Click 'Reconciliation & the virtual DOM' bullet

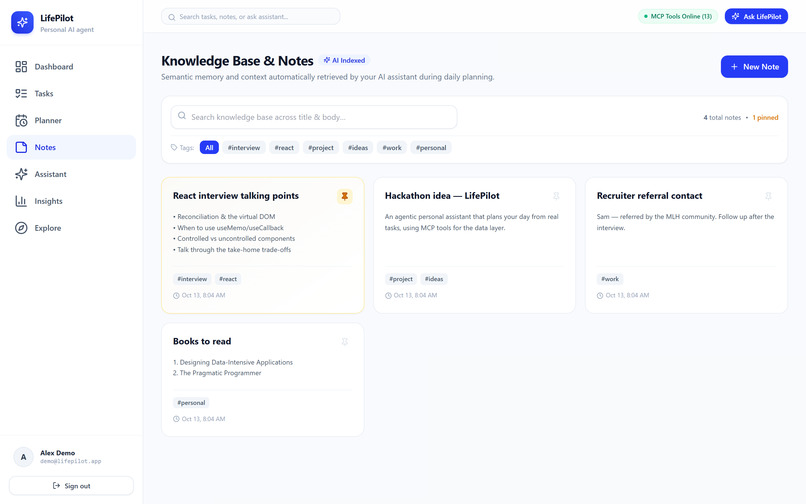(224, 217)
